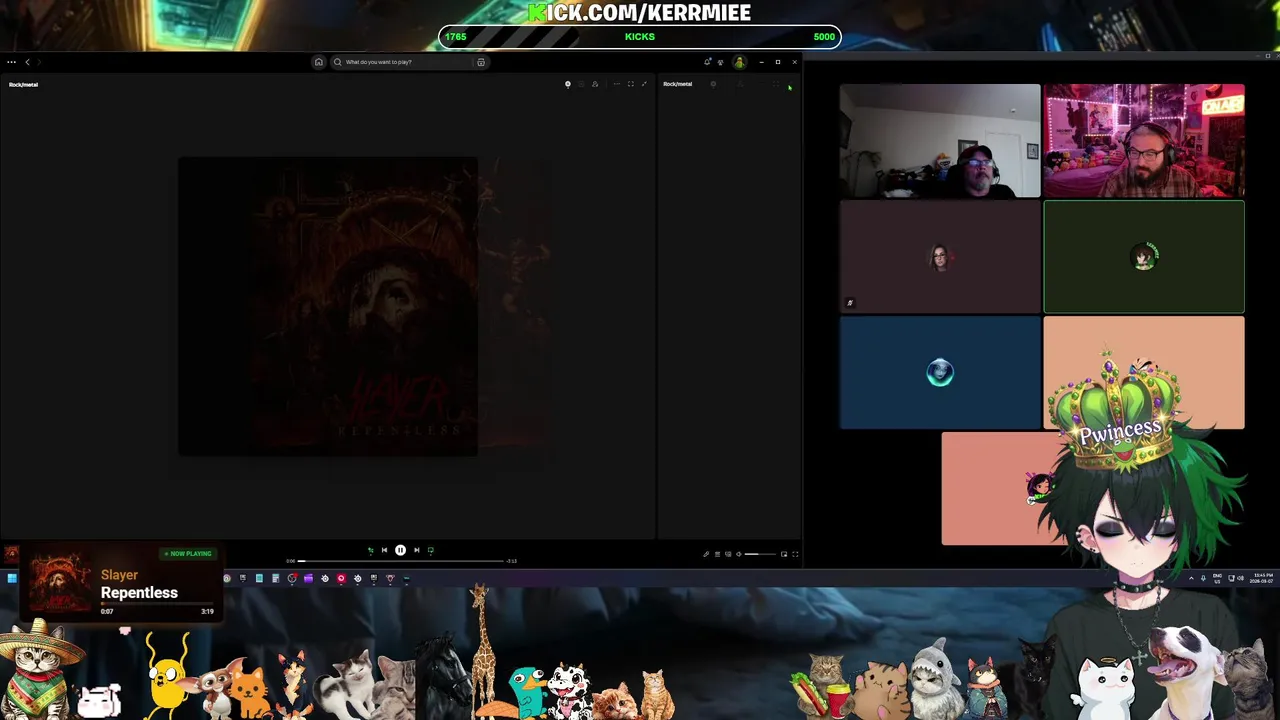Select the green-bordered participant tile
This screenshot has height=720, width=1280.
click(1144, 257)
